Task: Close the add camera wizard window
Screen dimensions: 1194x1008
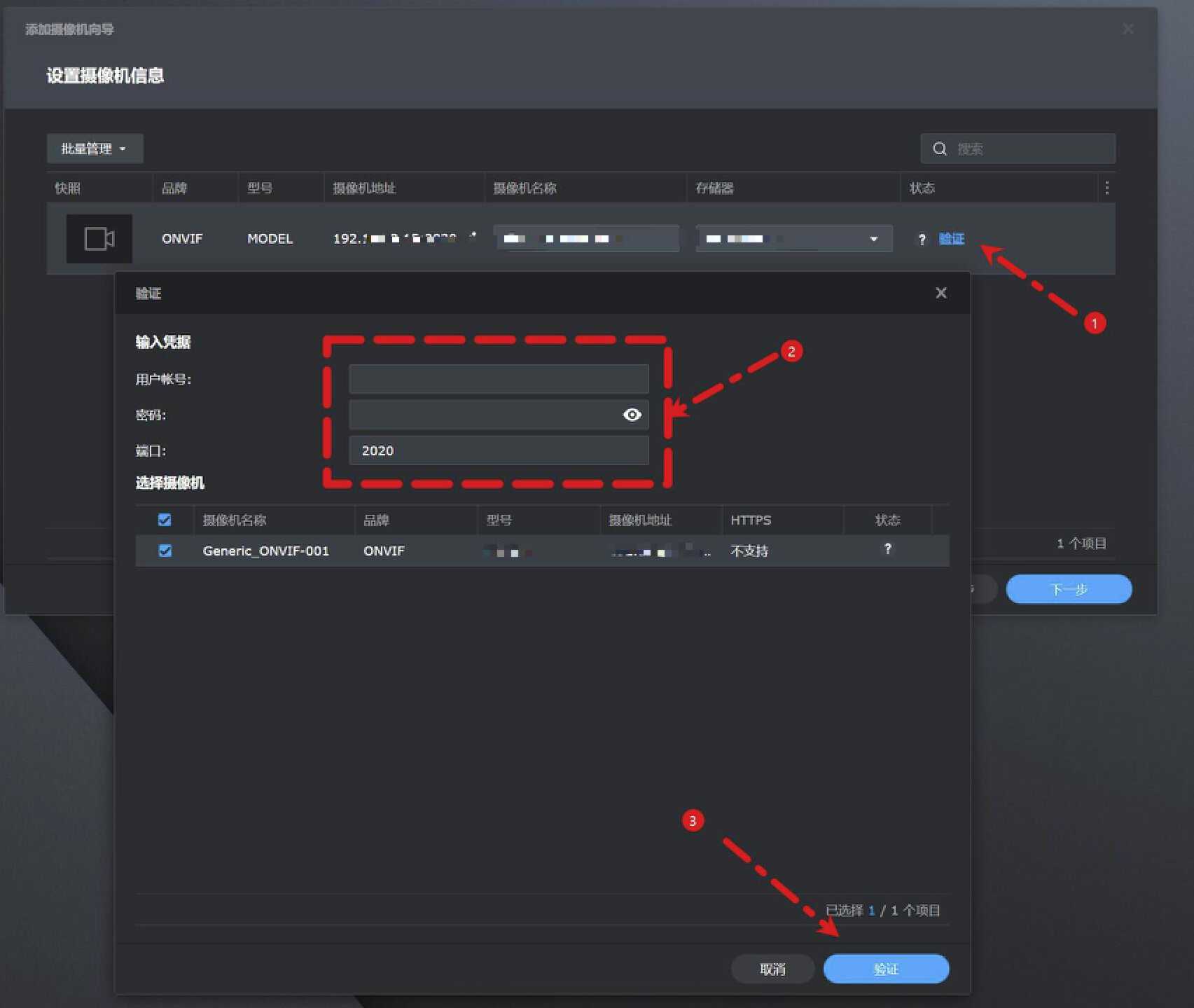Action: pos(1127,29)
